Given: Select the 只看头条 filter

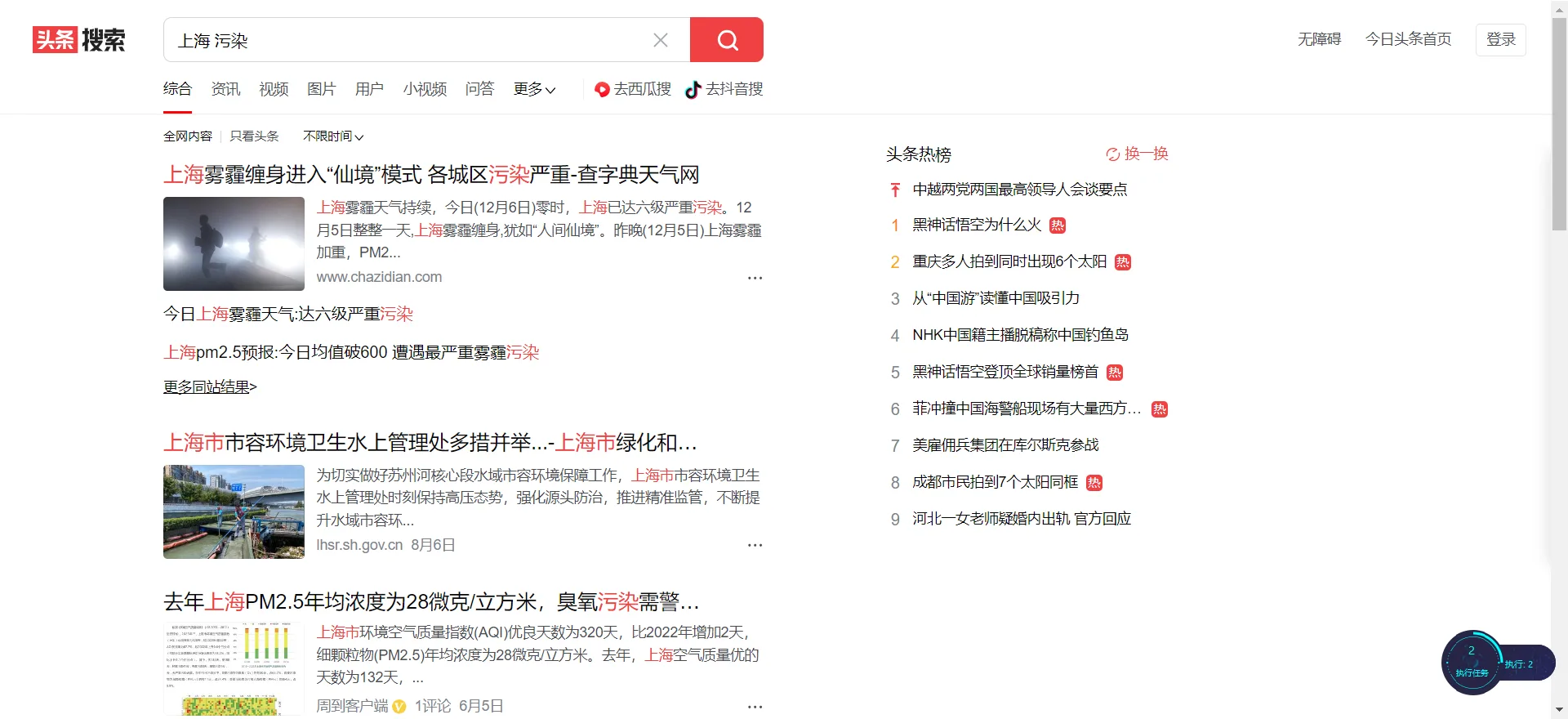Looking at the screenshot, I should tap(254, 136).
